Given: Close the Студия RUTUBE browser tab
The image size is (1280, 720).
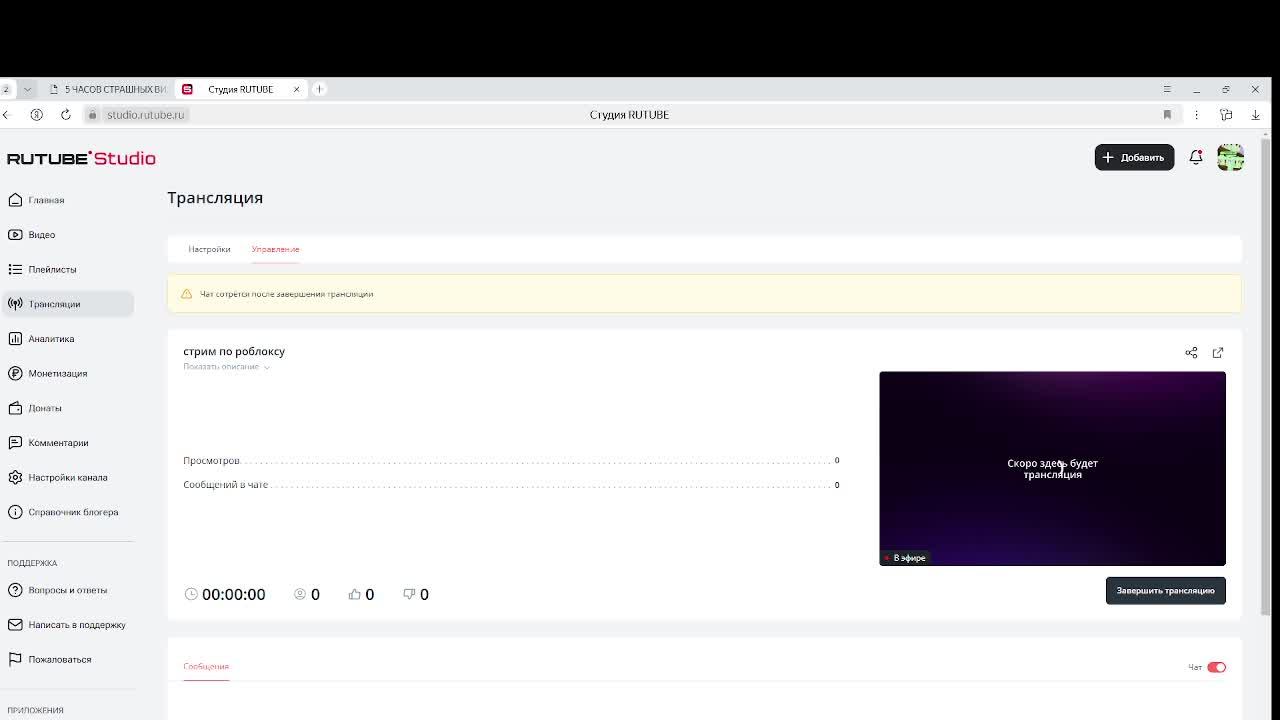Looking at the screenshot, I should coord(296,89).
